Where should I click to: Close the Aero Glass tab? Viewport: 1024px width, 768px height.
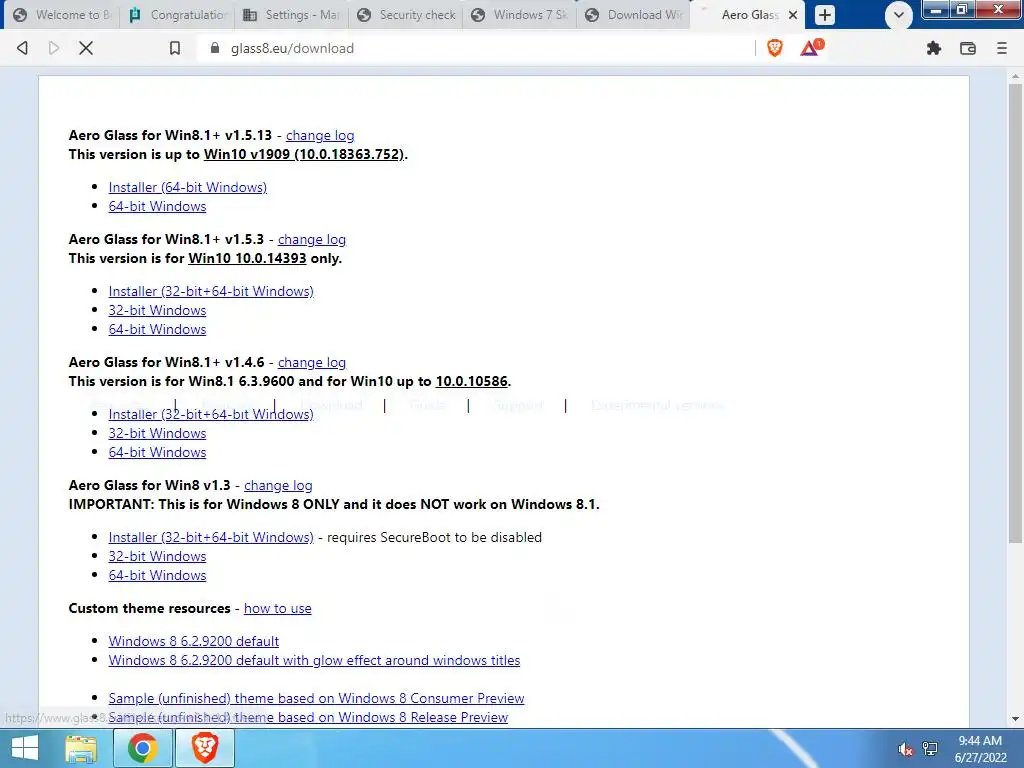point(793,15)
